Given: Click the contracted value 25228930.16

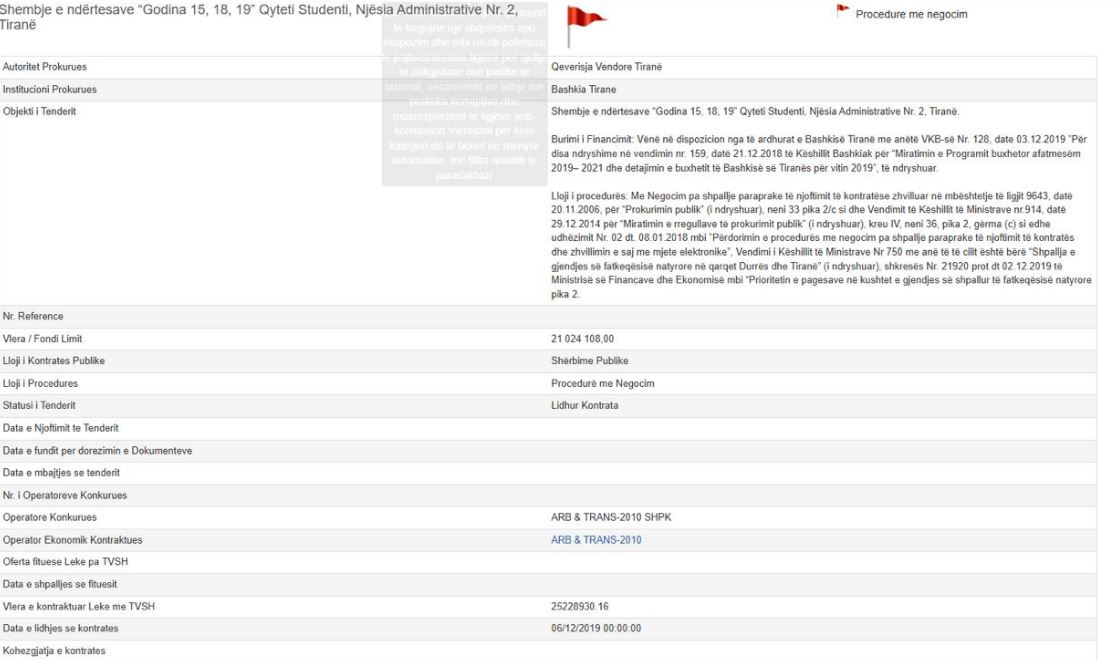Looking at the screenshot, I should [587, 606].
